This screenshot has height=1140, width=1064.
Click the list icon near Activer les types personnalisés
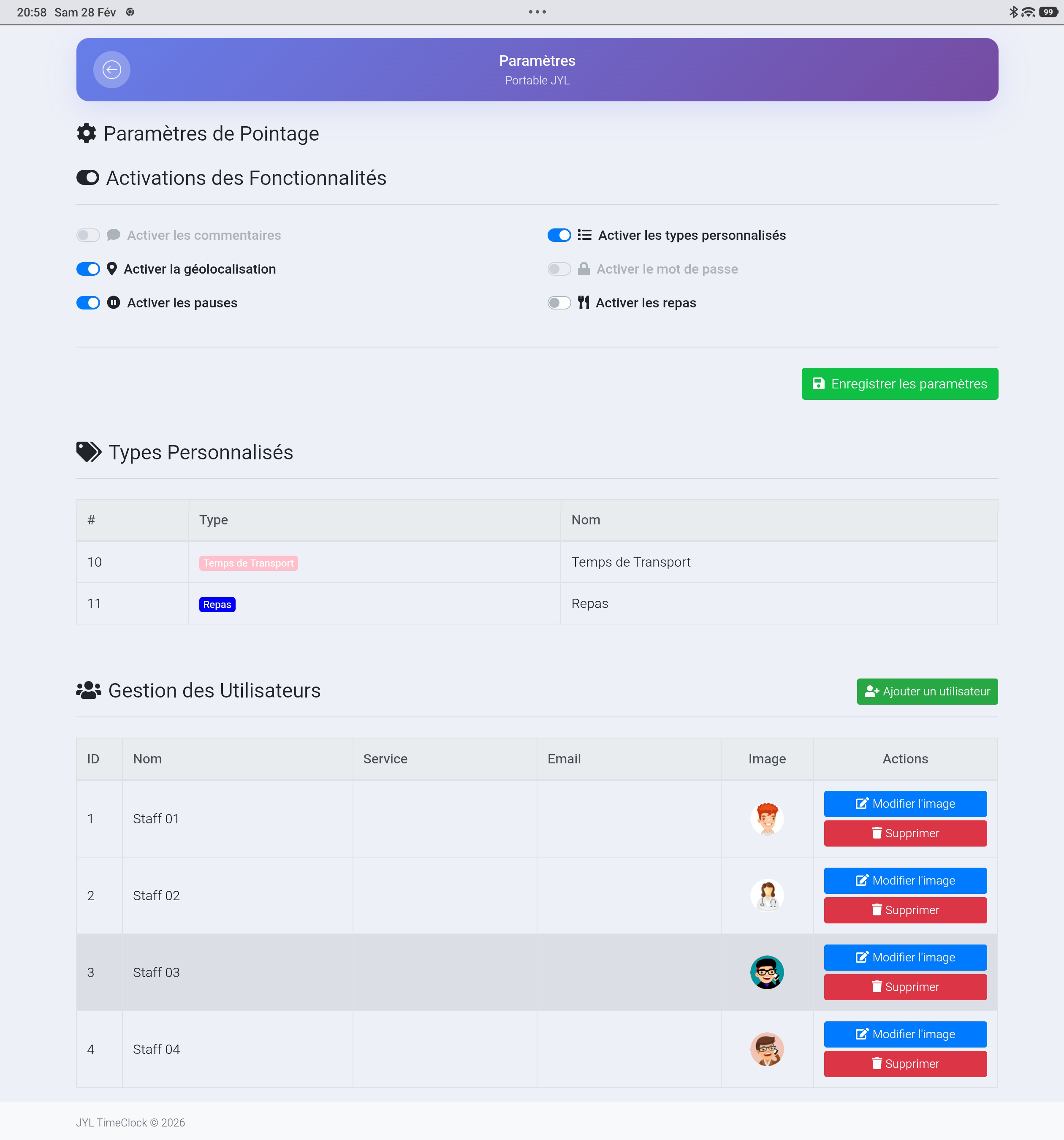[x=584, y=234]
